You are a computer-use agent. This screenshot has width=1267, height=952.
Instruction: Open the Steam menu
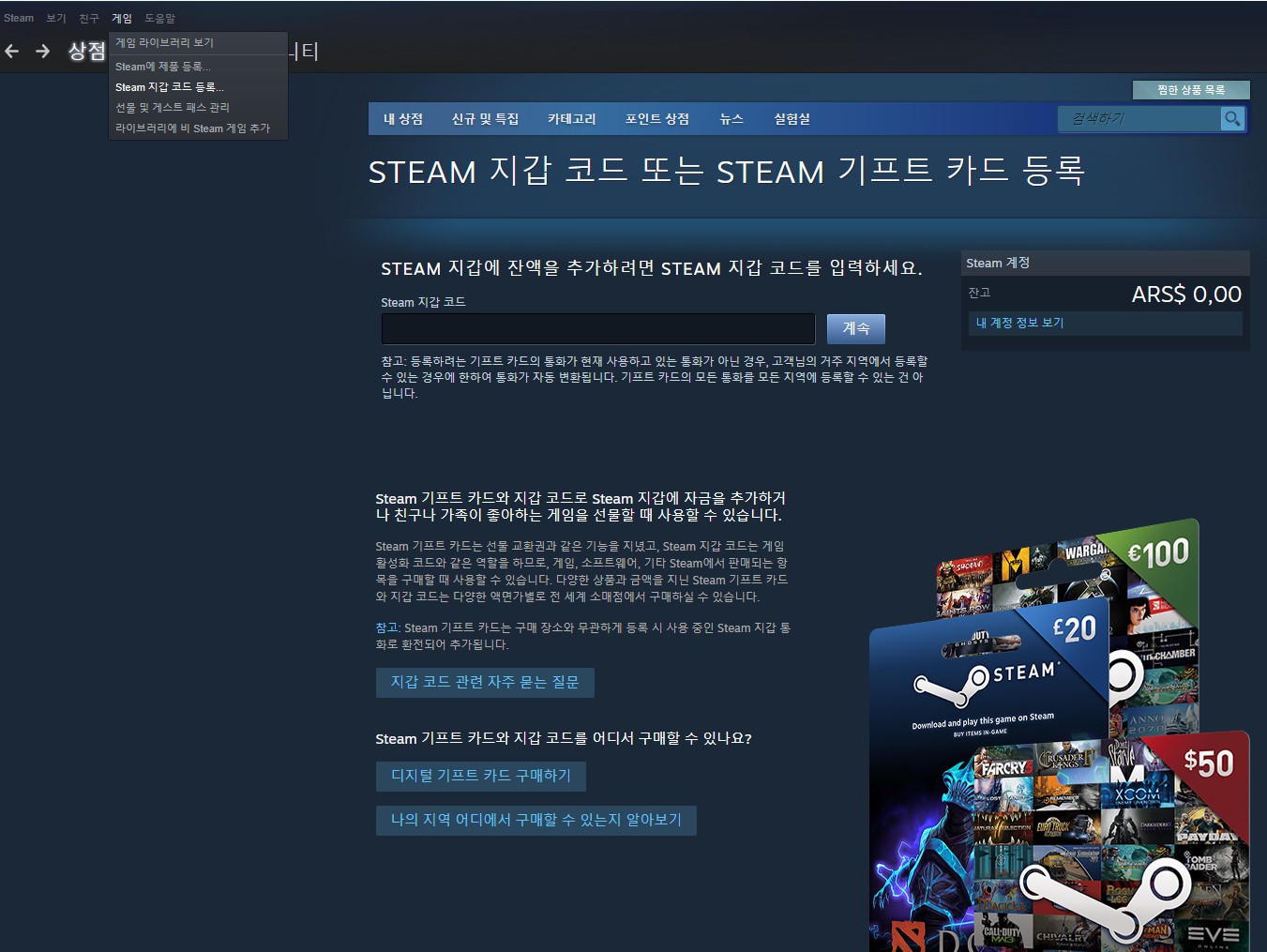[x=19, y=18]
